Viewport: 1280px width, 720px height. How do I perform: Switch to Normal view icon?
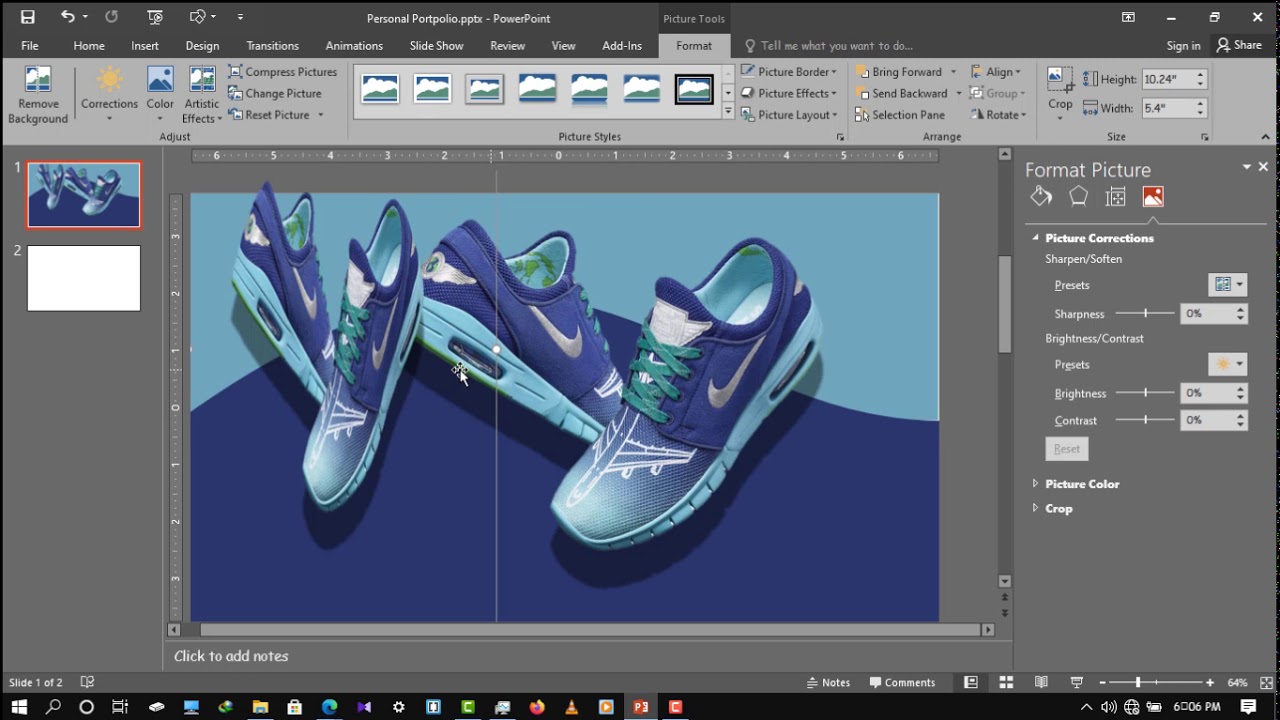[x=971, y=682]
